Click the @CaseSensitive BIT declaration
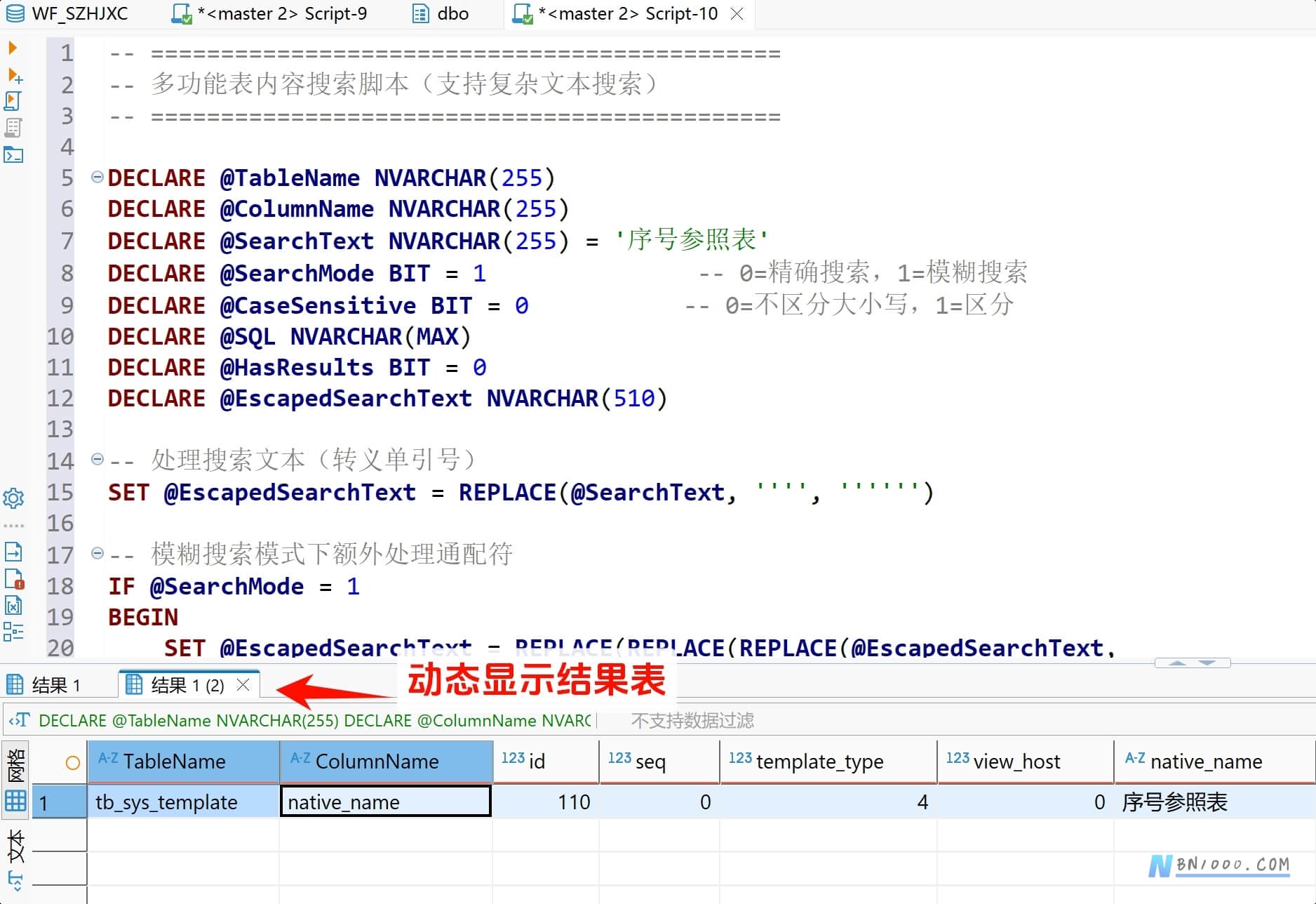This screenshot has height=904, width=1316. tap(318, 305)
